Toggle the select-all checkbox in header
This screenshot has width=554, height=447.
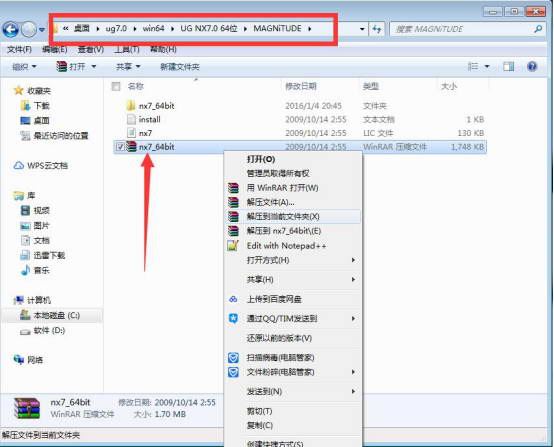point(116,86)
